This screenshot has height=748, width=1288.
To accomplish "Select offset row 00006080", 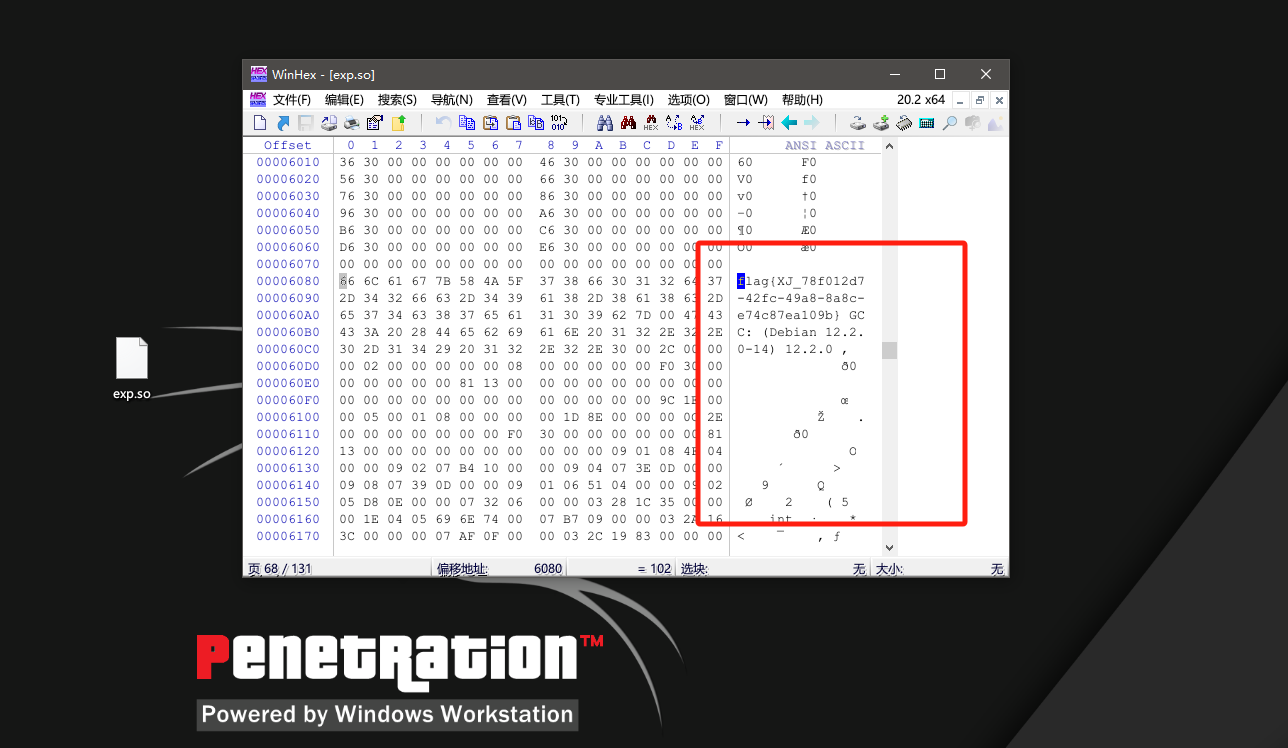I will (x=288, y=281).
